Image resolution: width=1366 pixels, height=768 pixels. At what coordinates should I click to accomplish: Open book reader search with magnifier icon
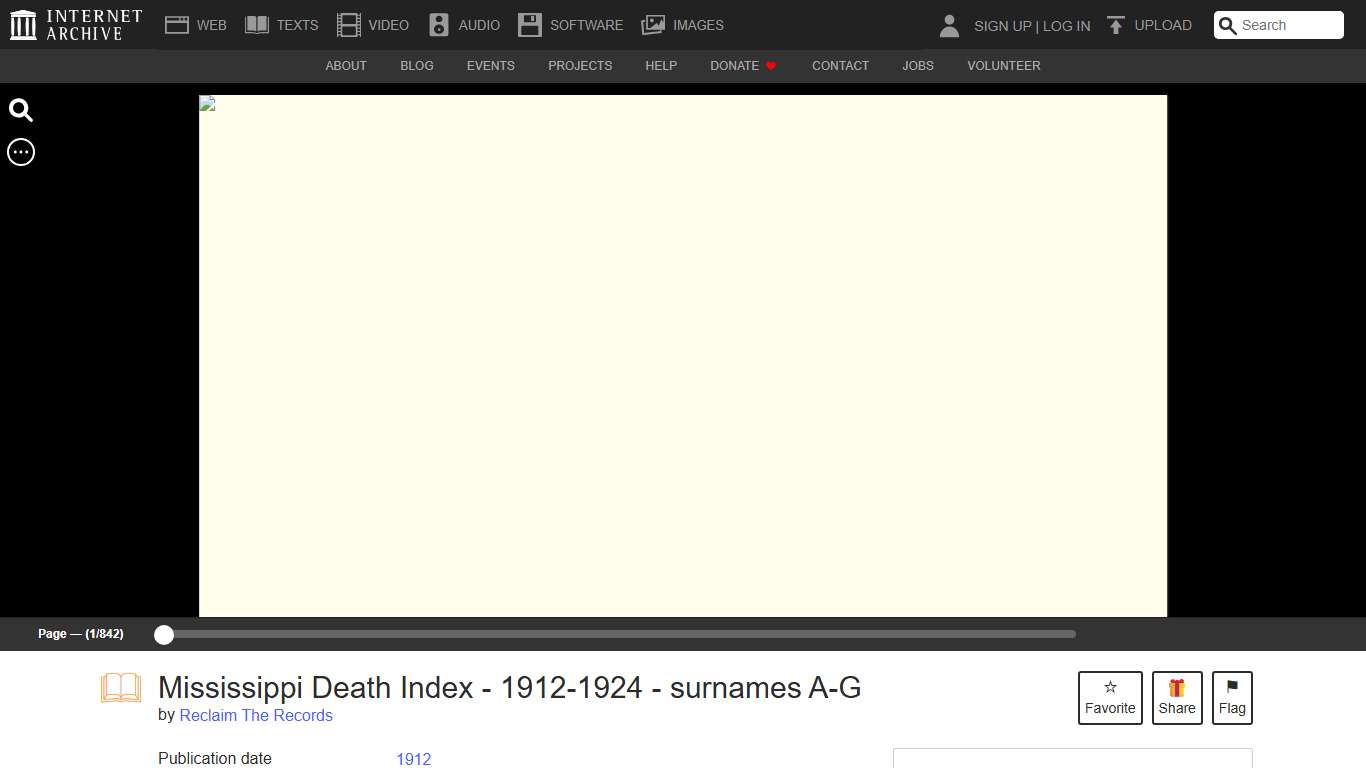coord(20,110)
